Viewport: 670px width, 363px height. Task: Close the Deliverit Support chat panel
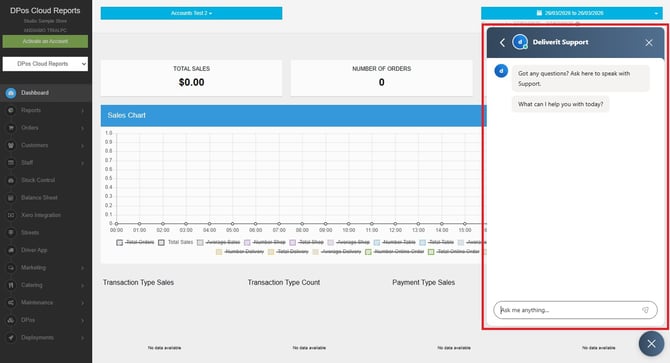pos(649,43)
